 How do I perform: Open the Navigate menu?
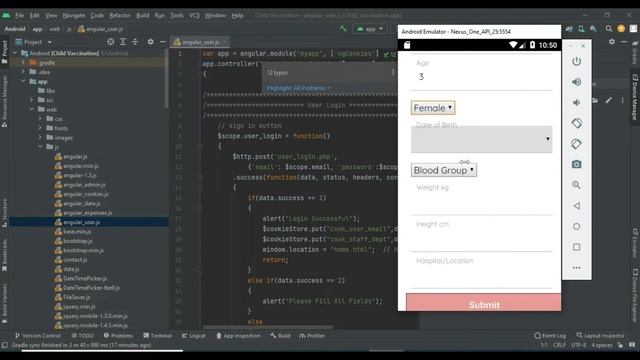click(x=73, y=16)
